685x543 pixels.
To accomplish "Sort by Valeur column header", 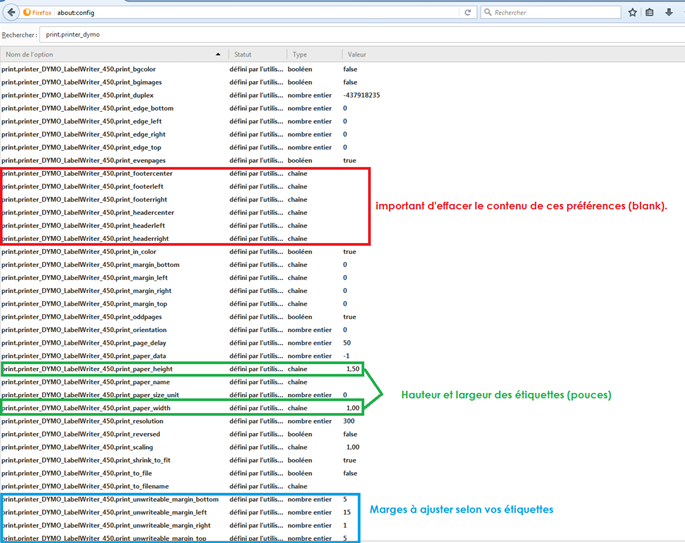I will 356,55.
